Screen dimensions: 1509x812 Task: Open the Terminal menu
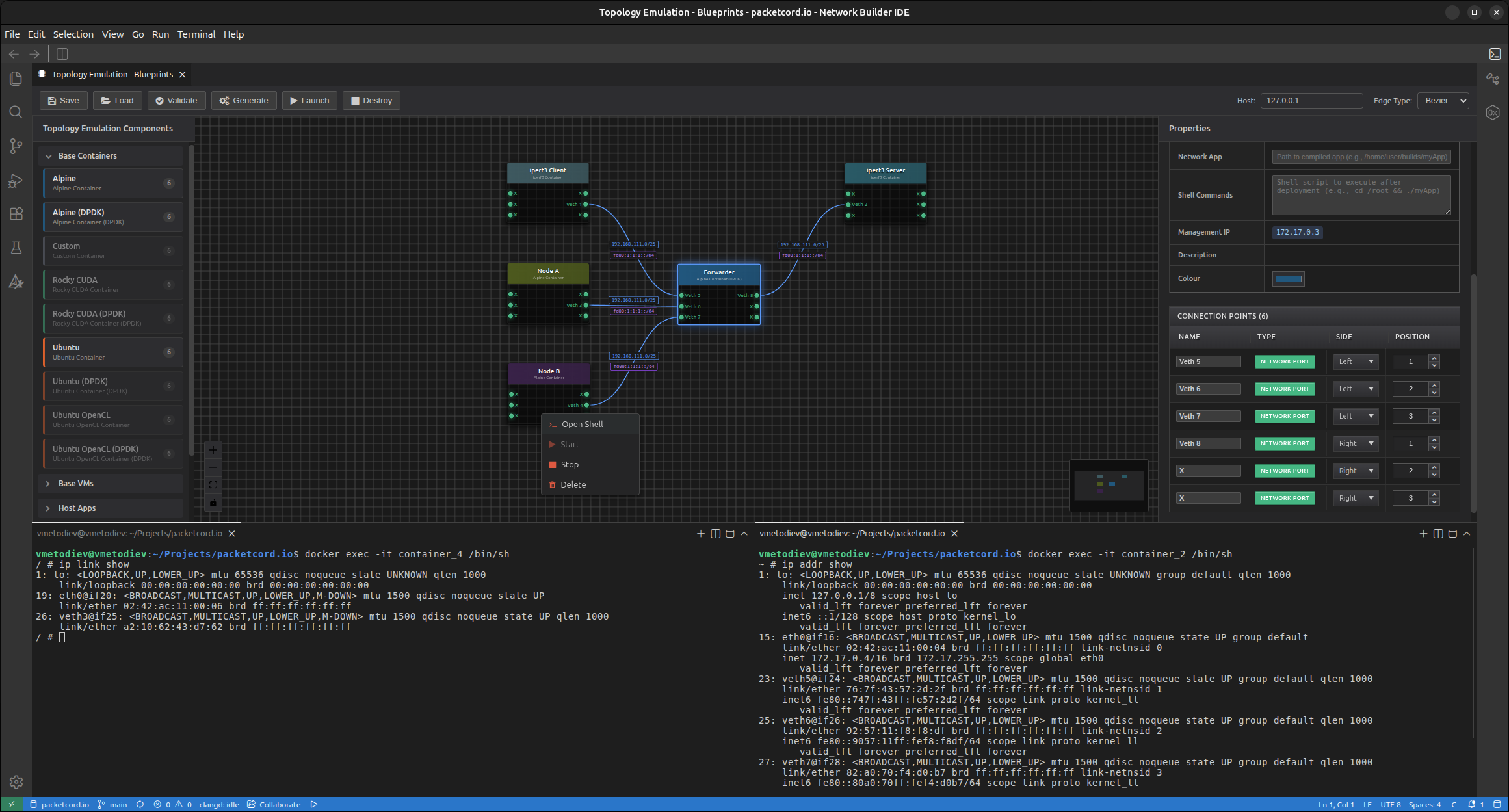click(196, 34)
